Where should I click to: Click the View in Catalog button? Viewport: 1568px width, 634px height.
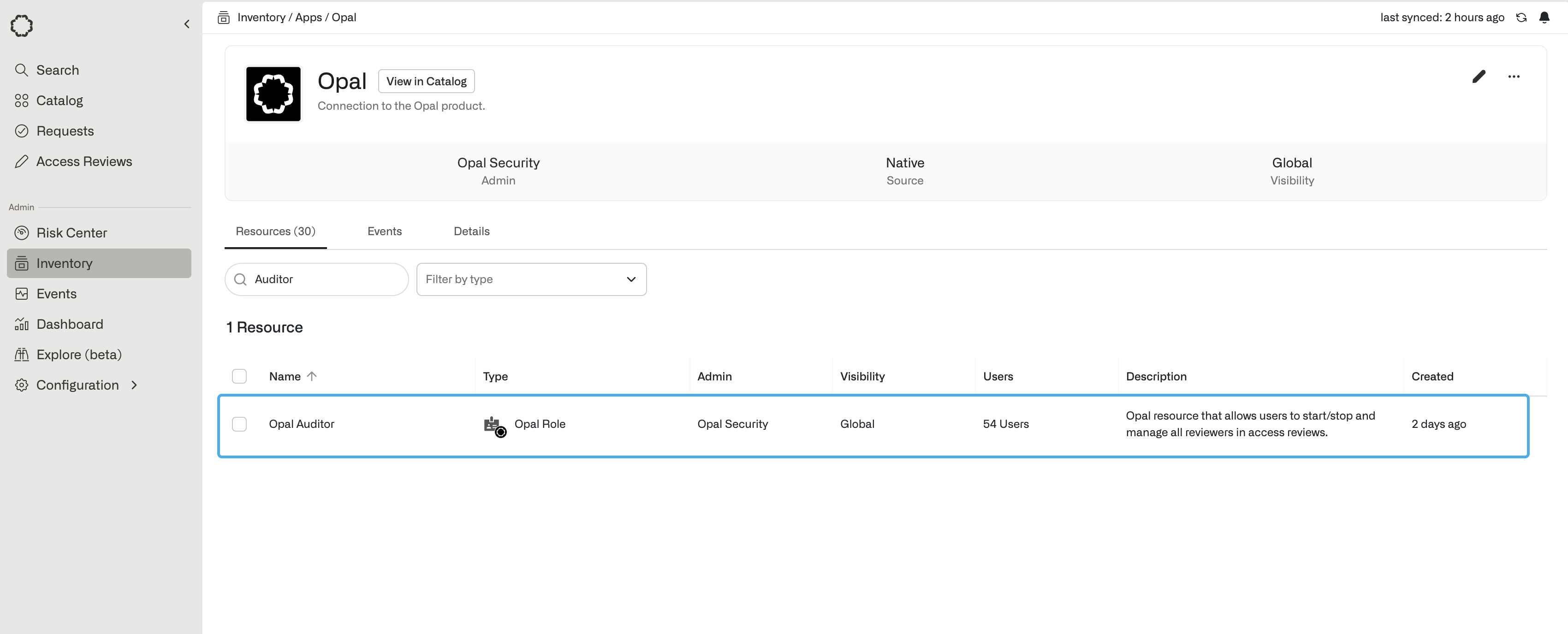(x=426, y=82)
